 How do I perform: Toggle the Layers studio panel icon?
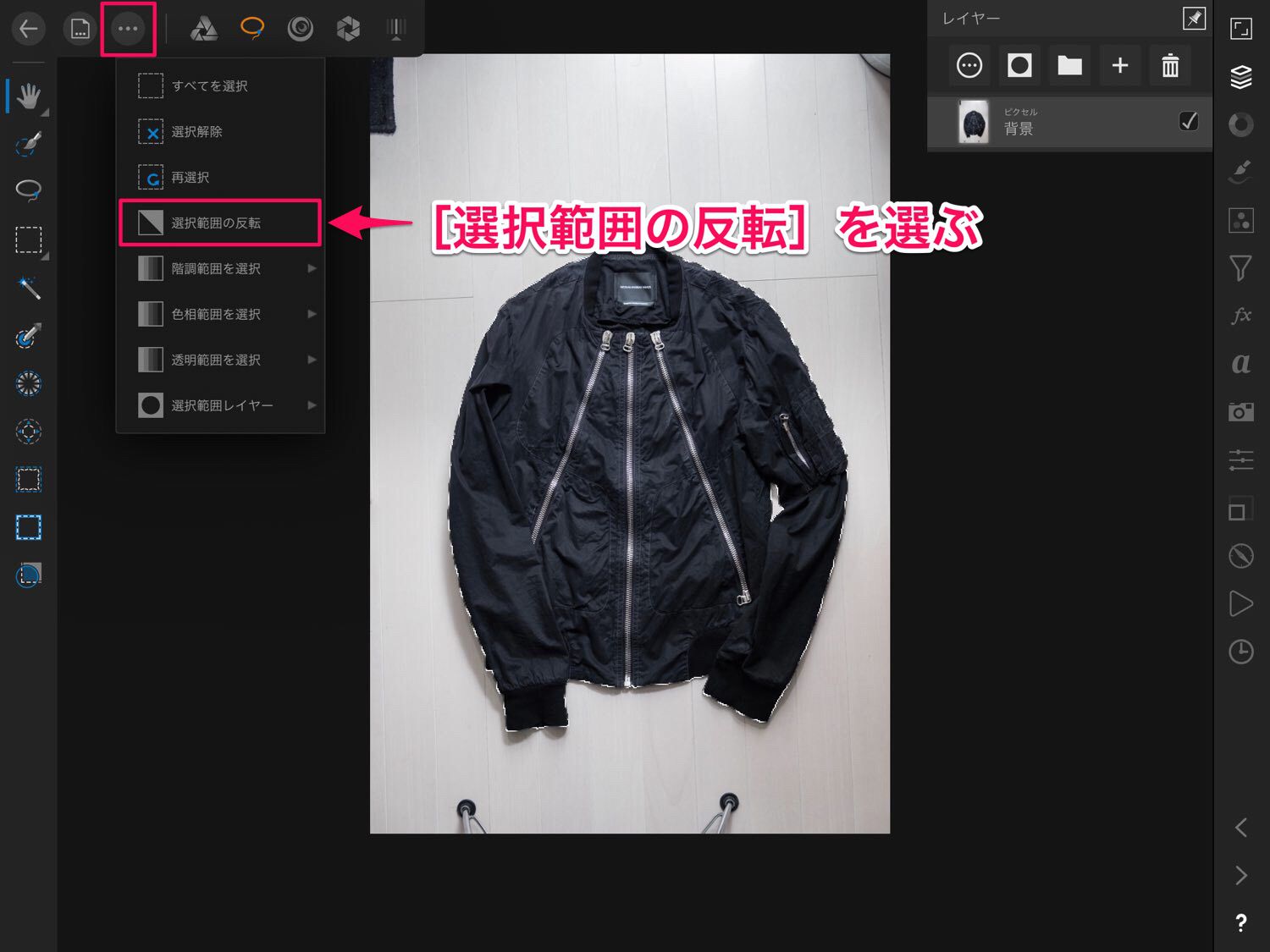coord(1240,77)
